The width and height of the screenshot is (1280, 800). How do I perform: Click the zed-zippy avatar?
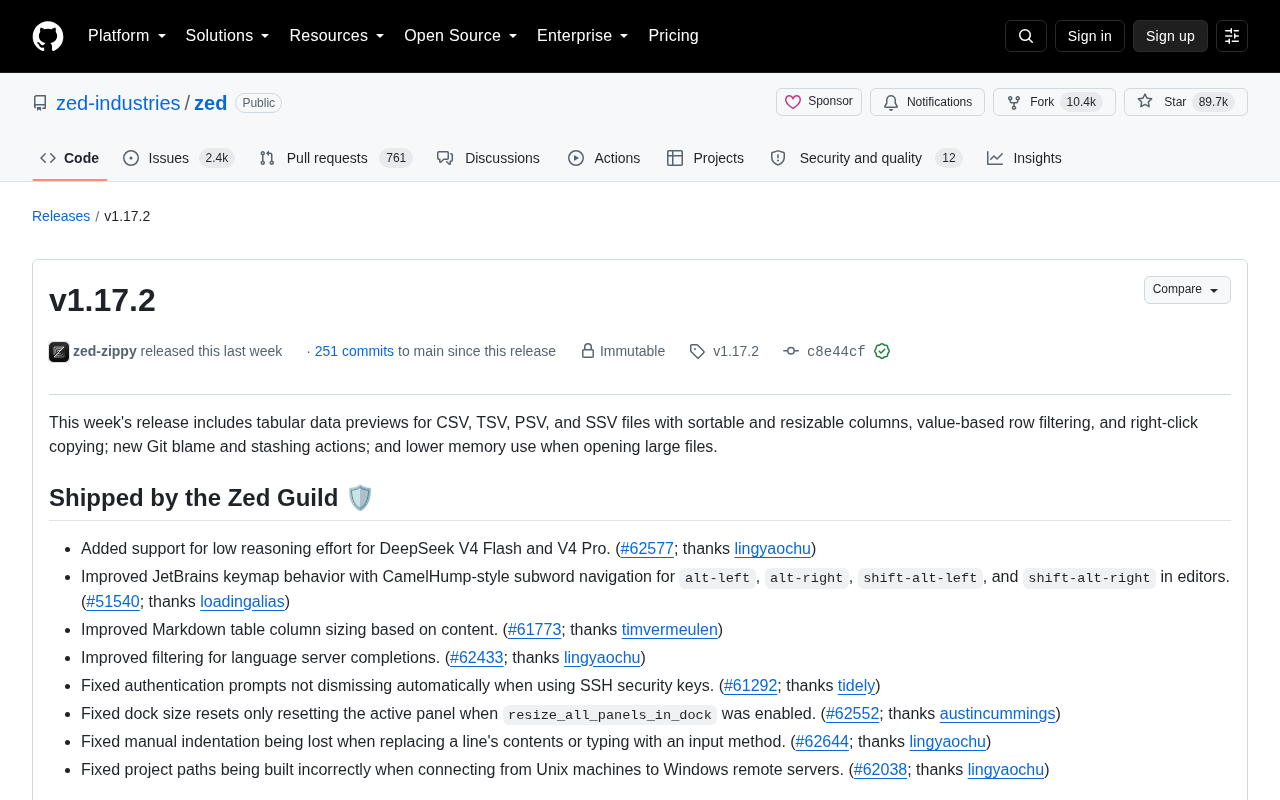tap(59, 352)
